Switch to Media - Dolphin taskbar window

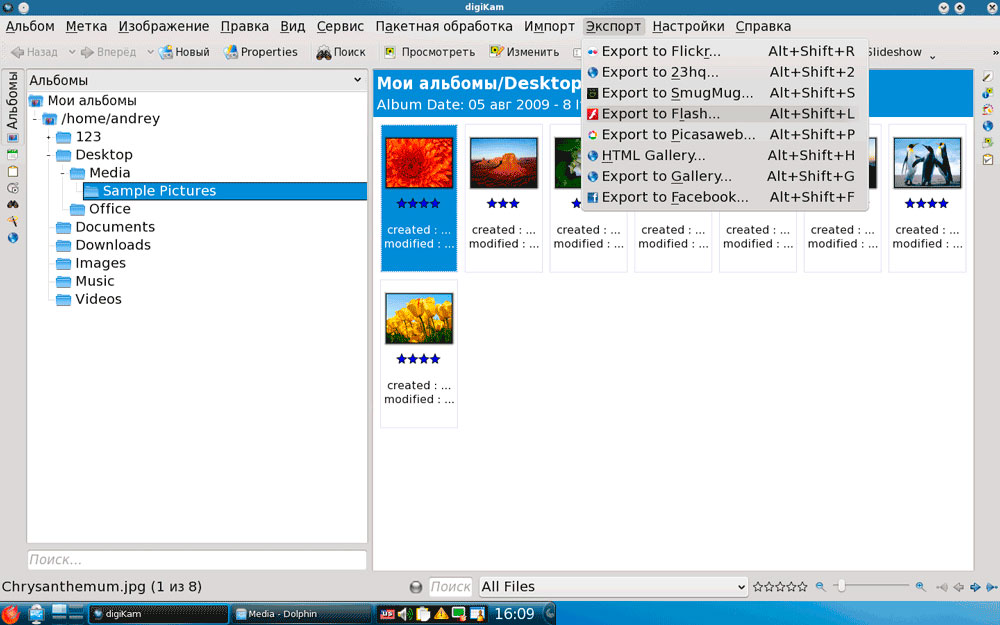302,614
